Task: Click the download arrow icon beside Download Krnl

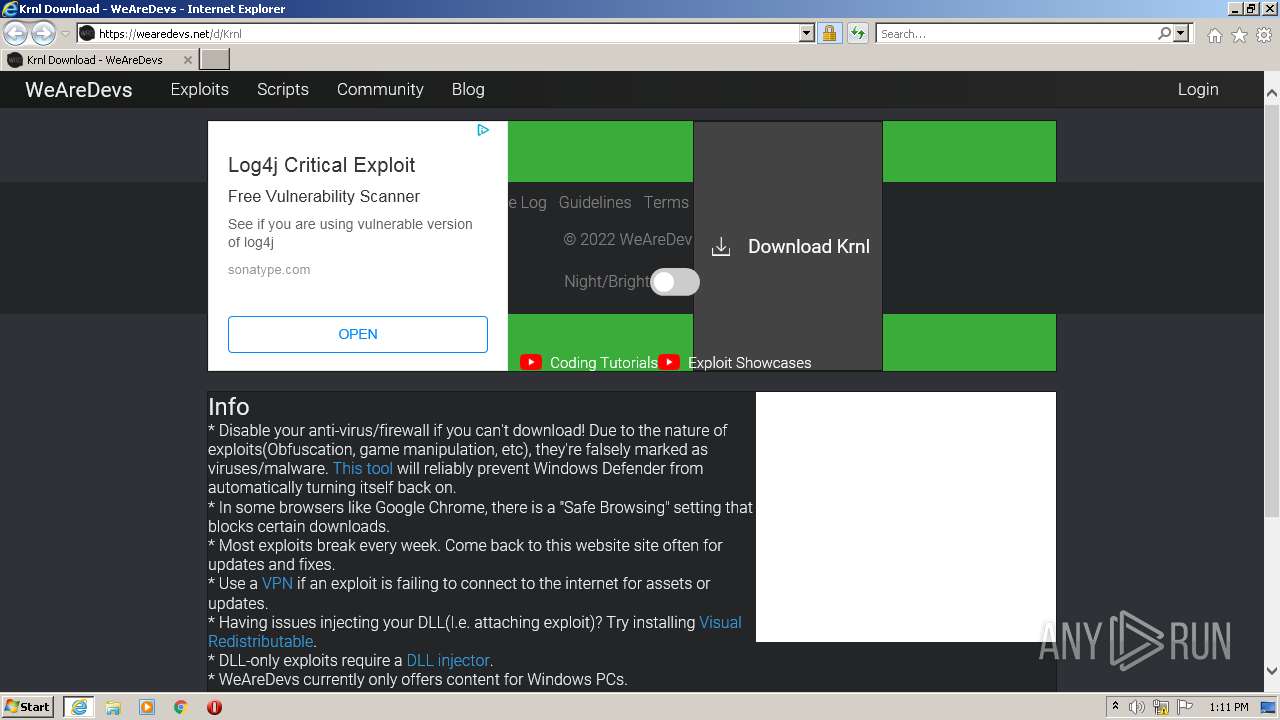Action: 721,247
